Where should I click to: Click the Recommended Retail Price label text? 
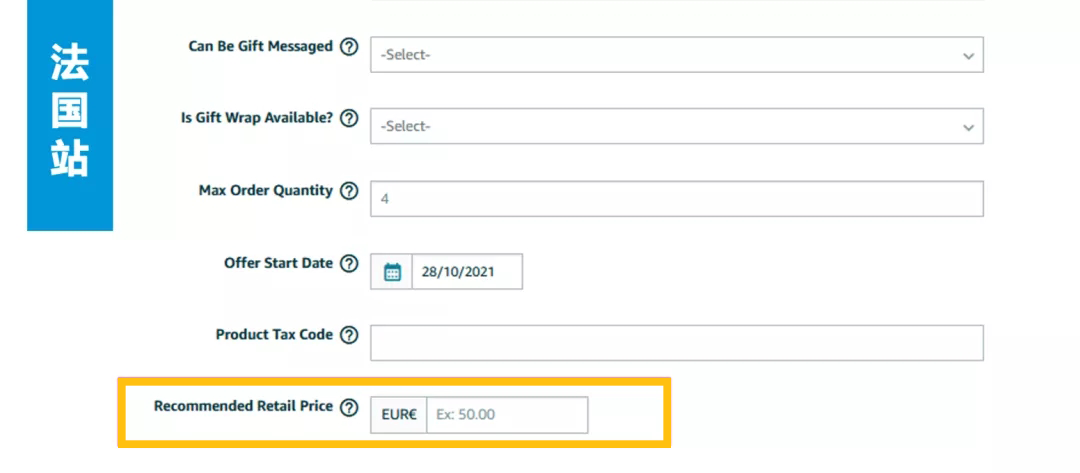point(243,406)
